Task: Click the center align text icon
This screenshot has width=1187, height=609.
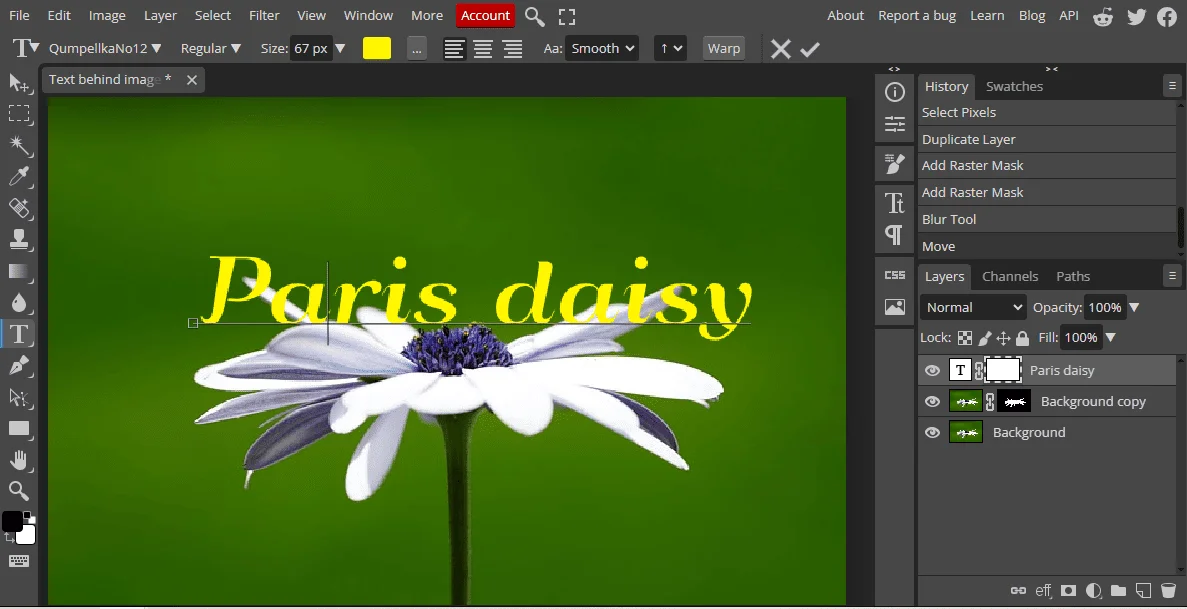Action: [483, 49]
